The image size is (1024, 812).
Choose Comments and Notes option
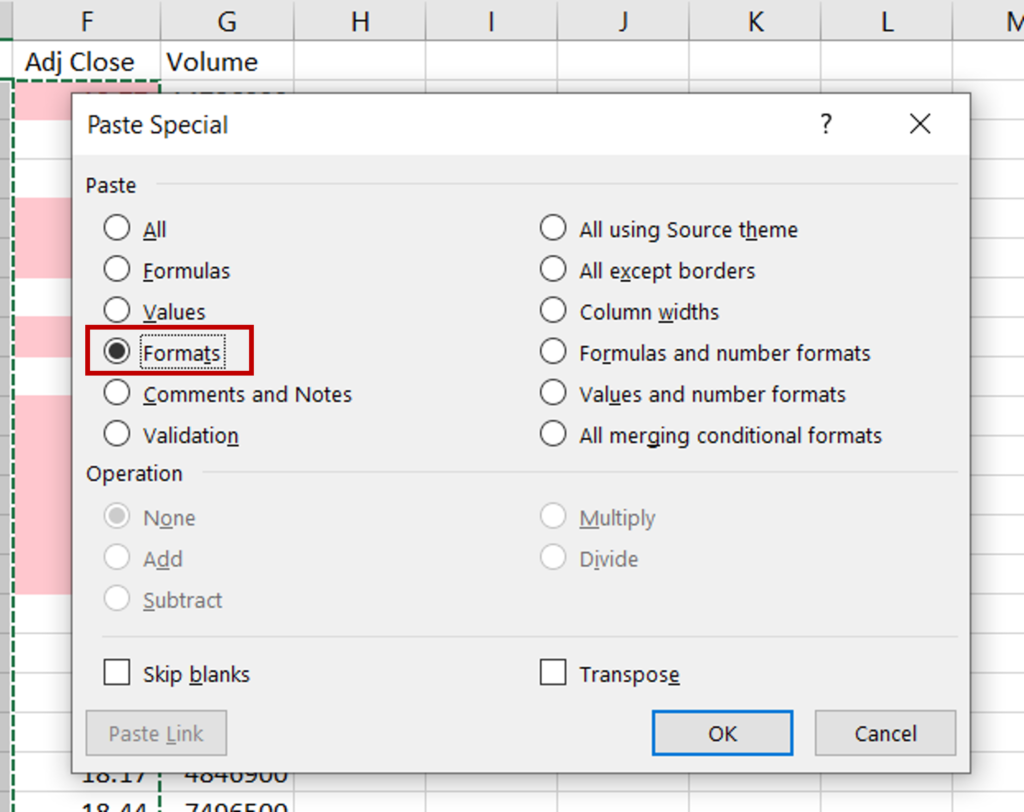pyautogui.click(x=117, y=393)
